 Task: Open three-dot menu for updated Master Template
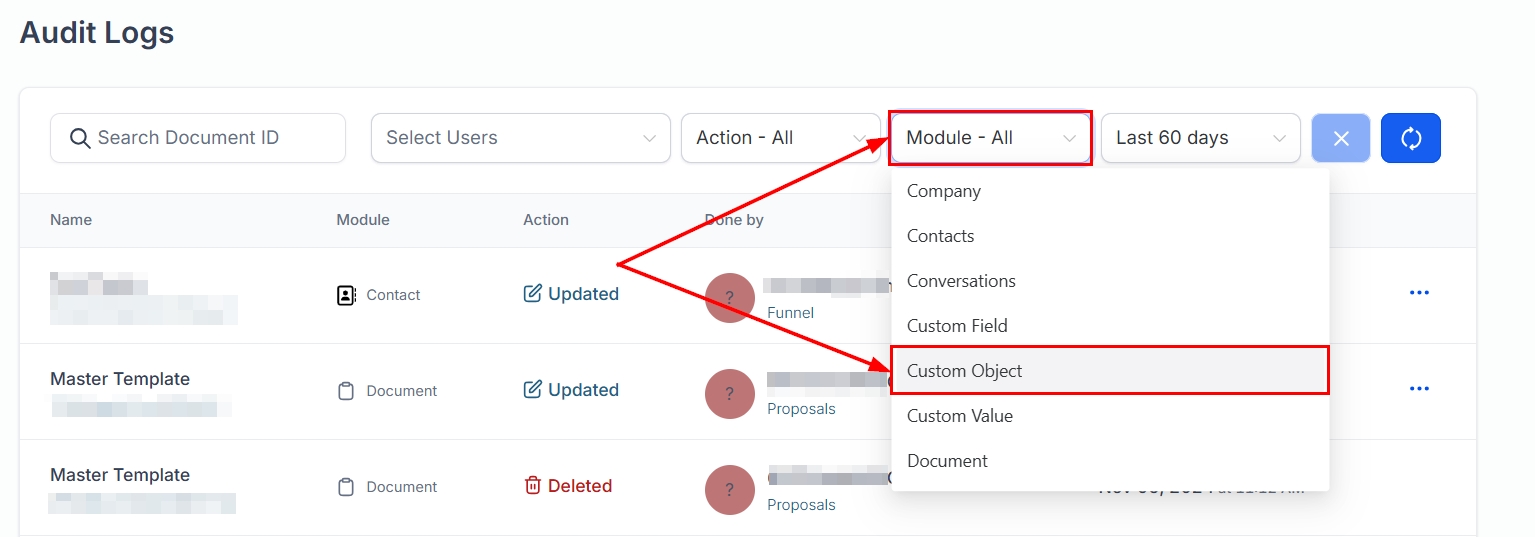click(1418, 389)
